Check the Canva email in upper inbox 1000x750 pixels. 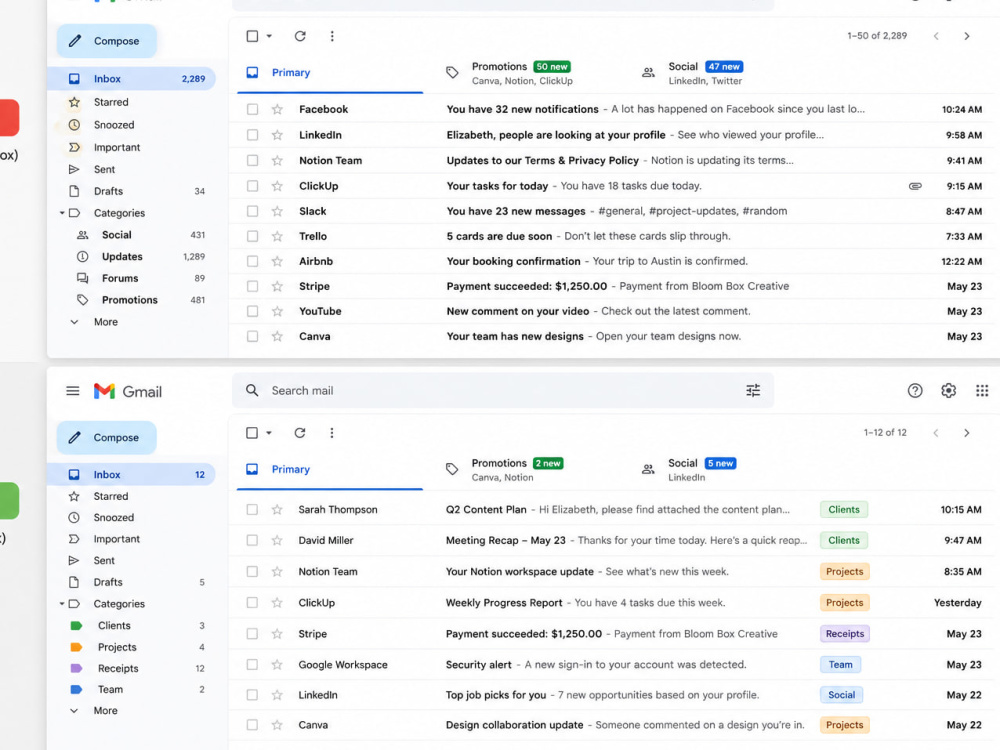[x=253, y=336]
